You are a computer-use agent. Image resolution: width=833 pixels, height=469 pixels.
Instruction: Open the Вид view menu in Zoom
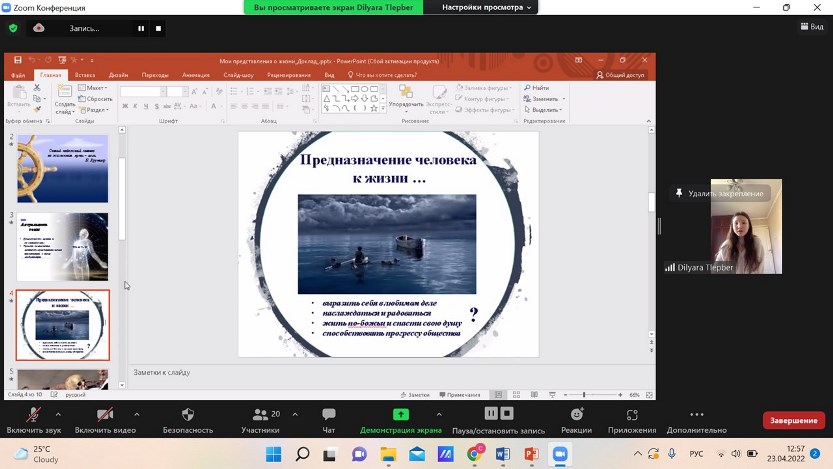(x=811, y=27)
